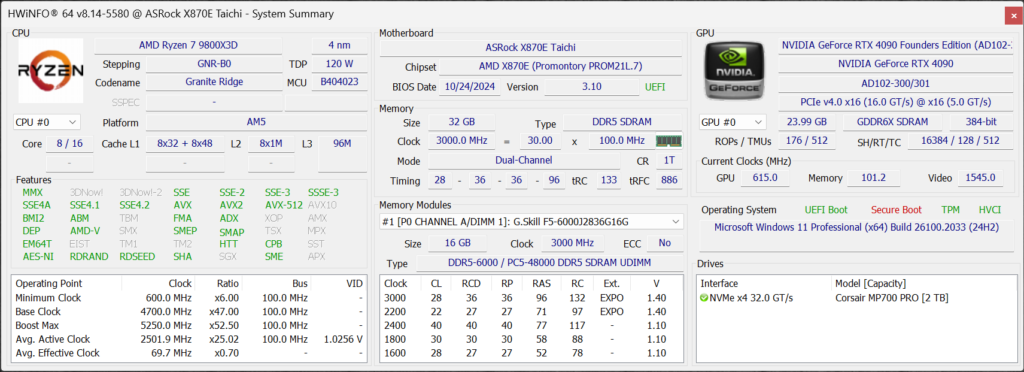This screenshot has width=1024, height=372.
Task: Click the Ryzen CPU logo image
Action: (x=50, y=70)
